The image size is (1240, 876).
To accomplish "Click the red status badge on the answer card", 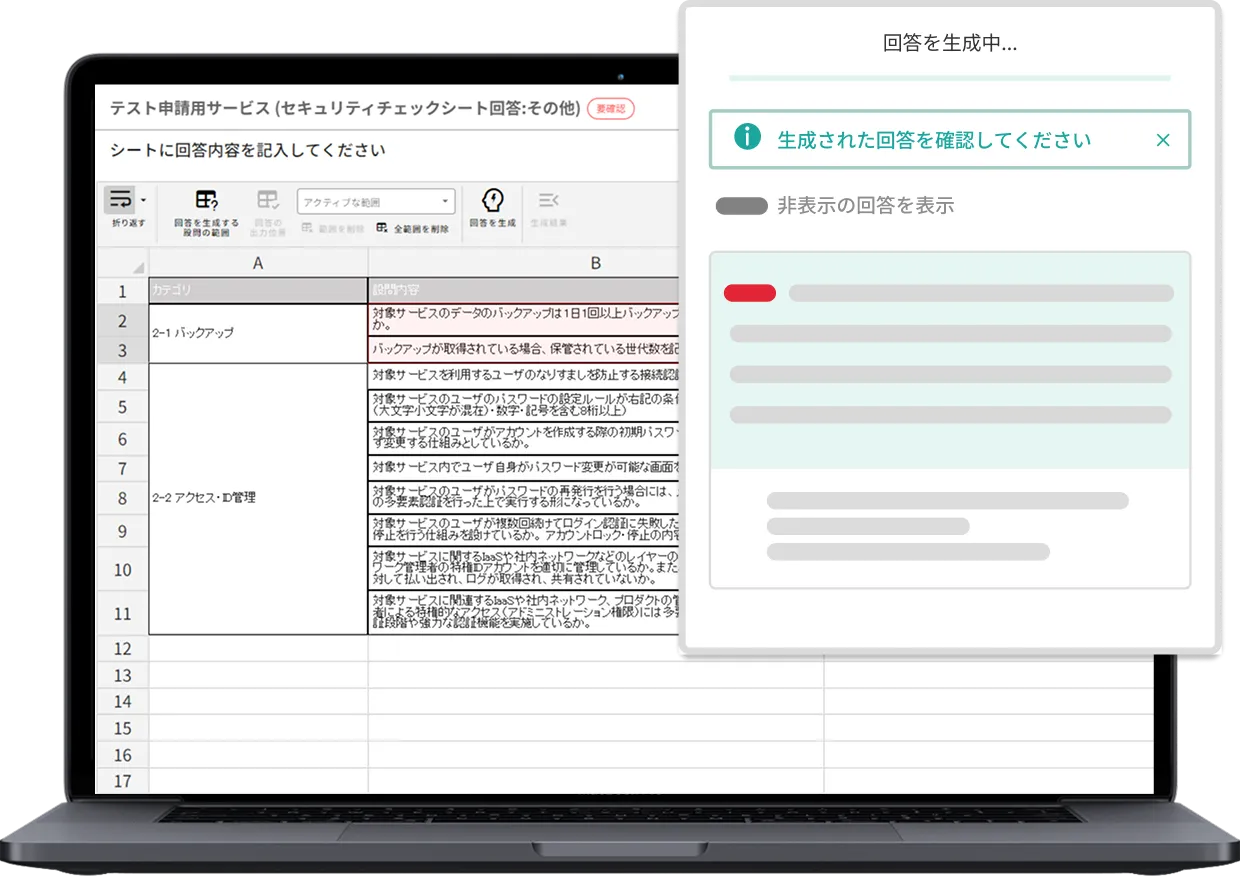I will click(750, 292).
